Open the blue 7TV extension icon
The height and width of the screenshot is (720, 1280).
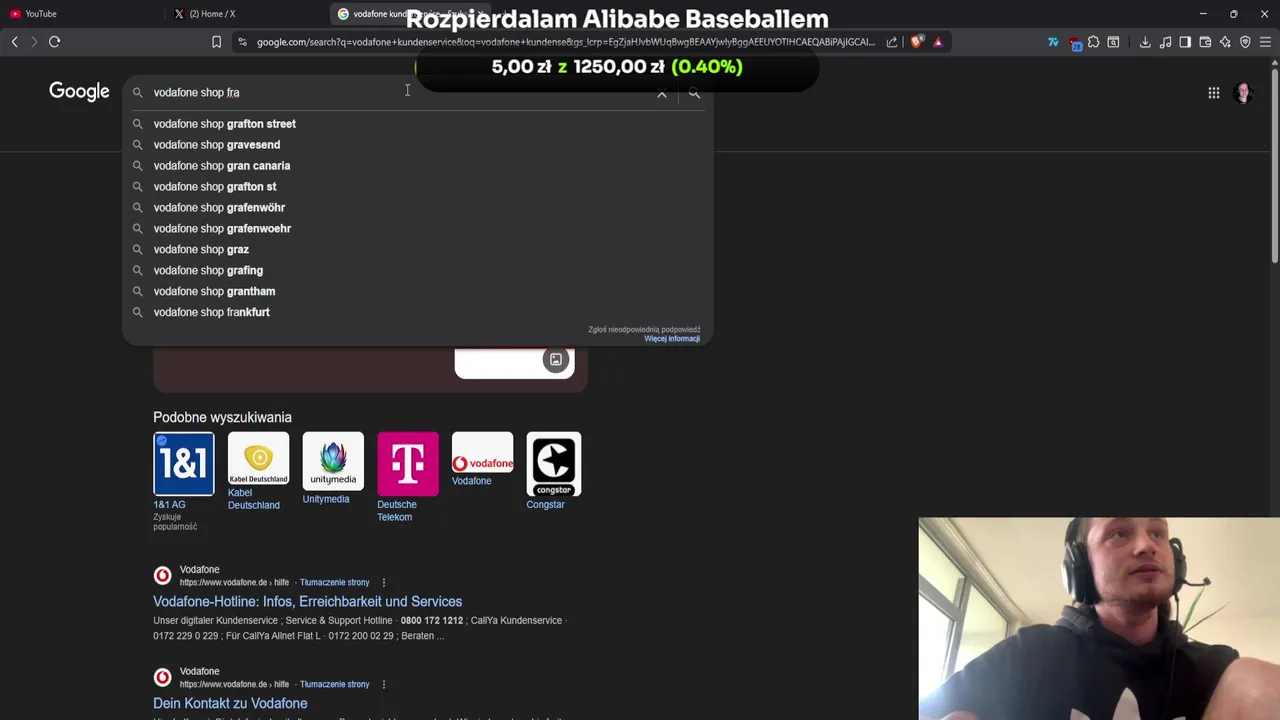pos(1053,42)
